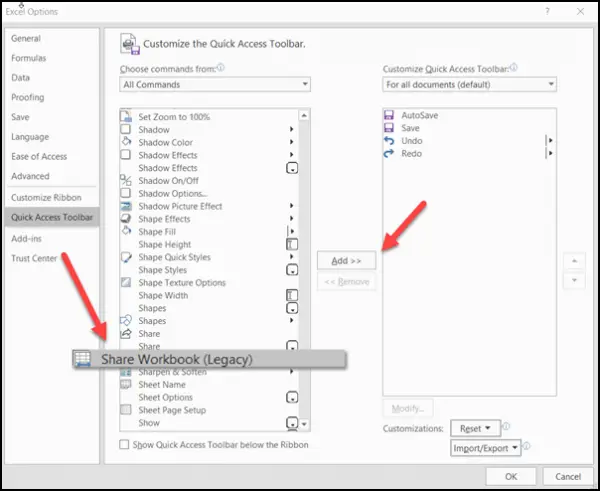600x491 pixels.
Task: Click the commands list scroll down arrow
Action: (x=304, y=424)
